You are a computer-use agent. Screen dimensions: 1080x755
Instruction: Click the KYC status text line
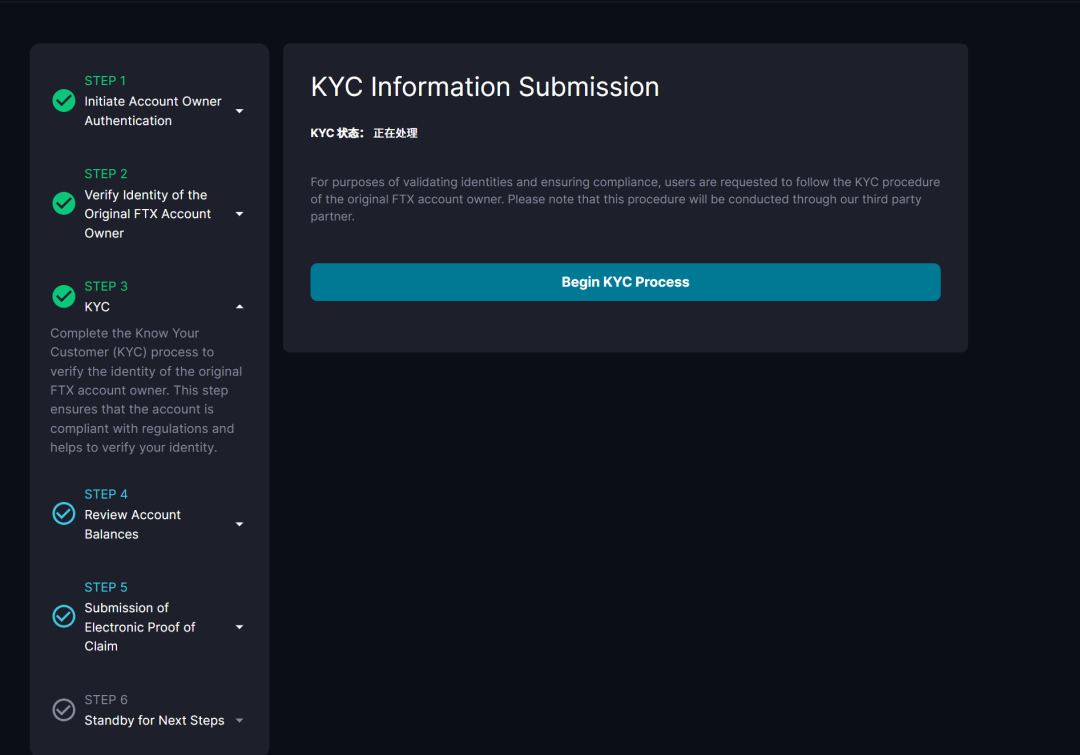coord(364,133)
